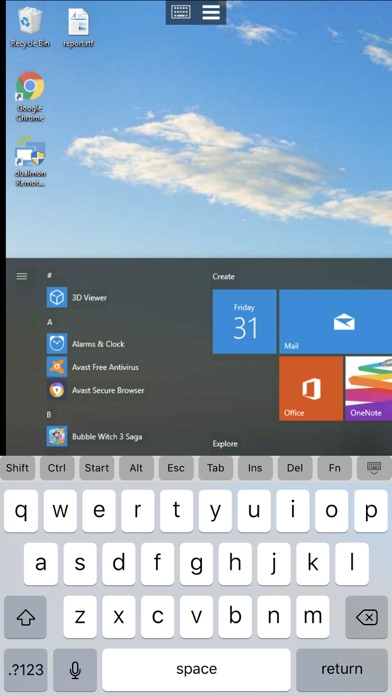Viewport: 392px width, 696px height.
Task: Switch to .?123 symbols keyboard
Action: pyautogui.click(x=25, y=668)
